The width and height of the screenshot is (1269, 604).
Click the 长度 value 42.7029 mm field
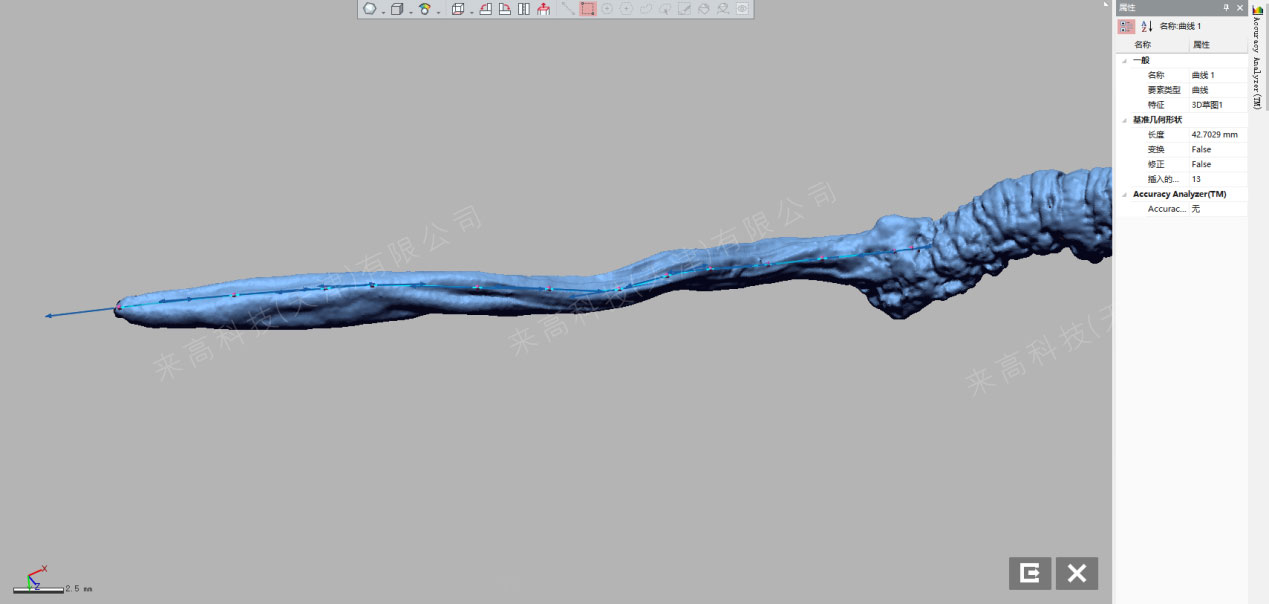coord(1214,135)
